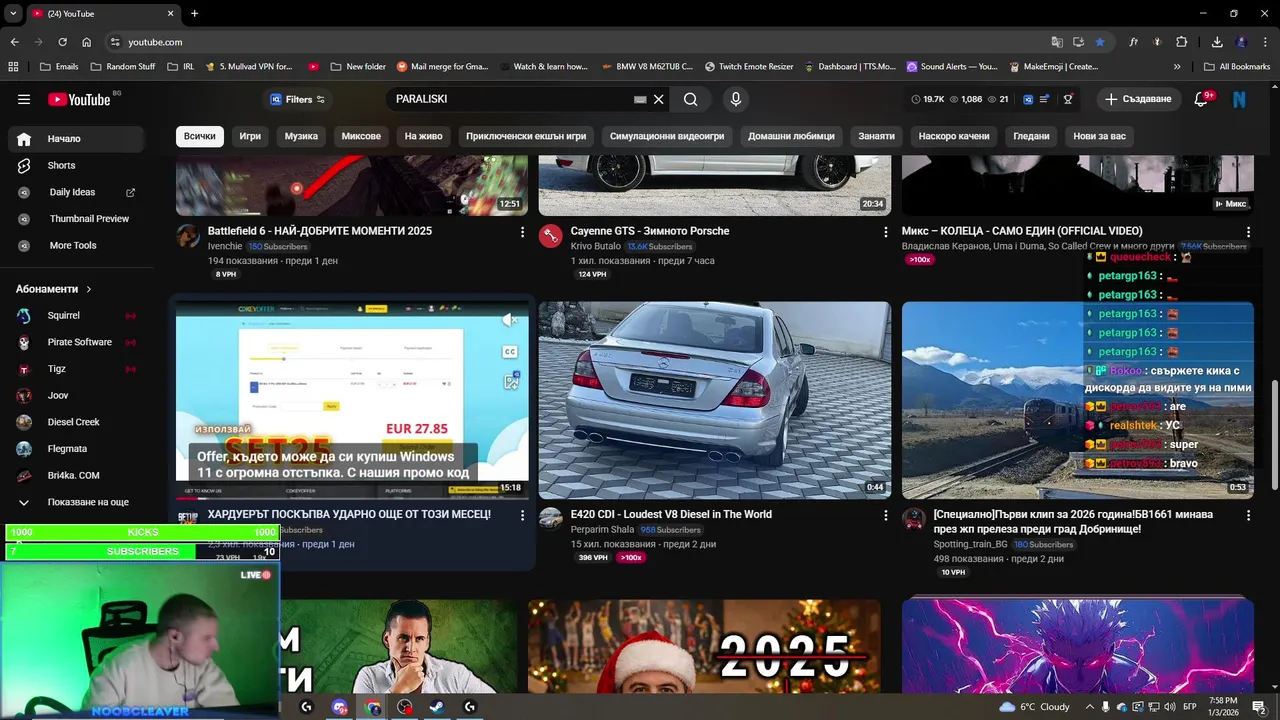The height and width of the screenshot is (720, 1280).
Task: Select the Симулационни видеоигри chip
Action: tap(668, 136)
